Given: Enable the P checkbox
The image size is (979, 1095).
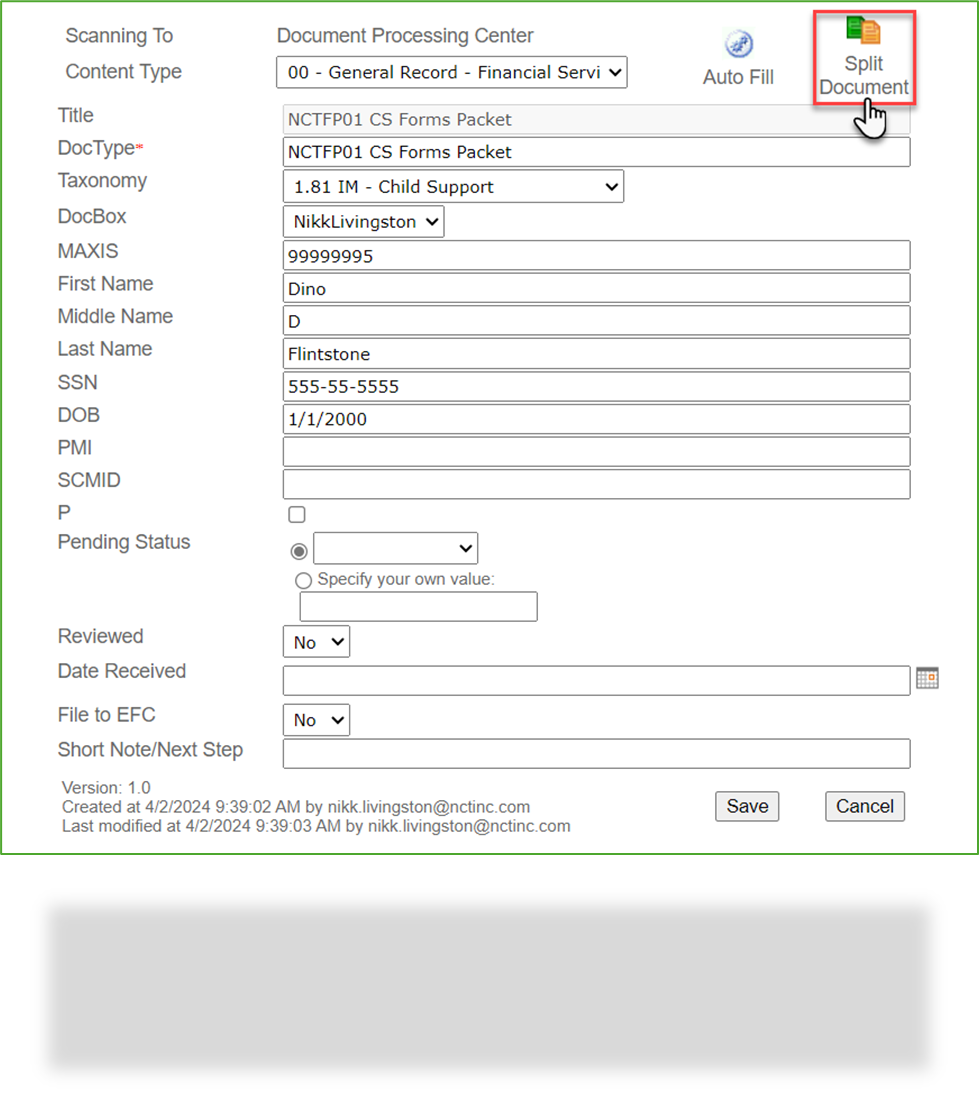Looking at the screenshot, I should [296, 514].
